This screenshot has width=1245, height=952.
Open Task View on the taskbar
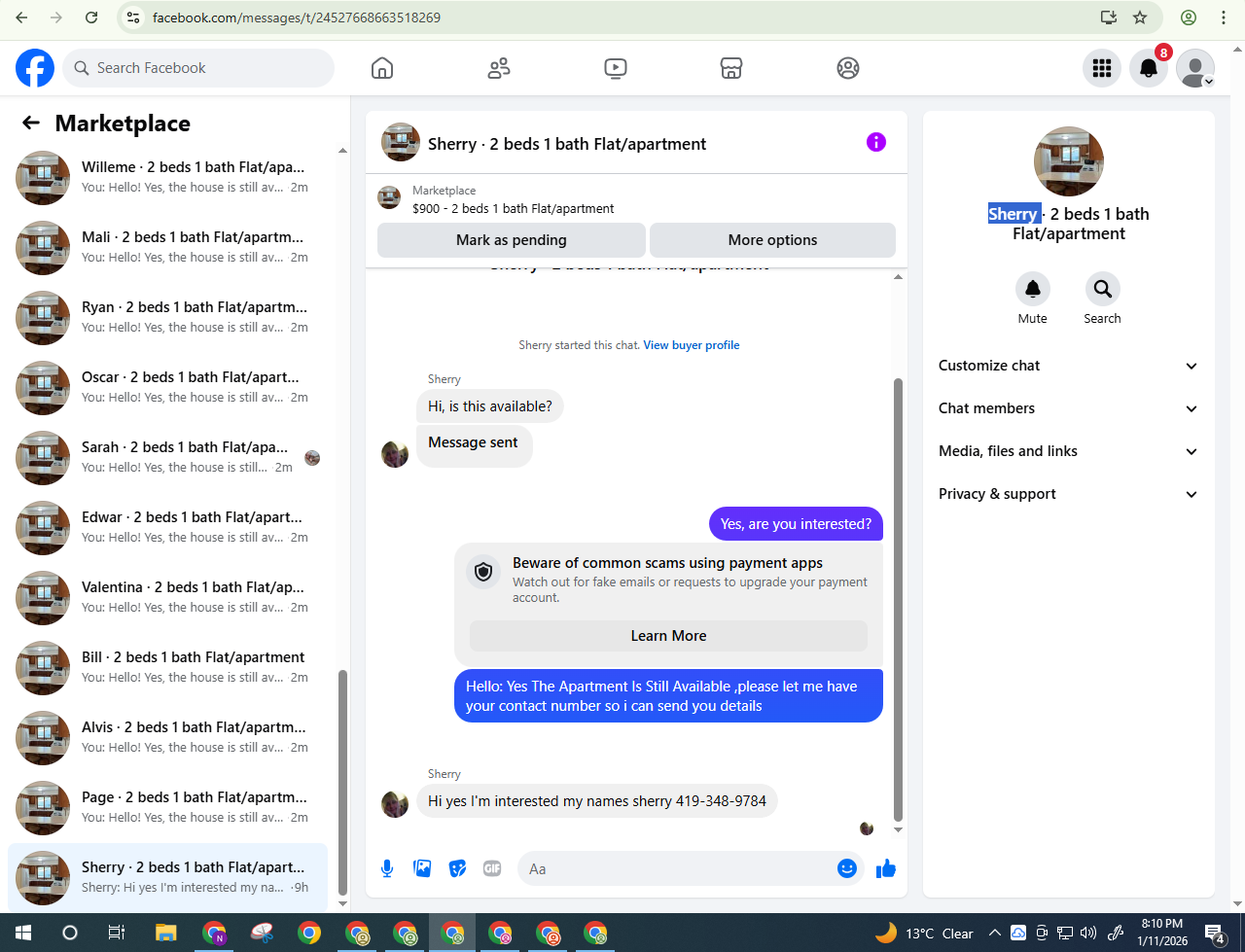tap(116, 933)
